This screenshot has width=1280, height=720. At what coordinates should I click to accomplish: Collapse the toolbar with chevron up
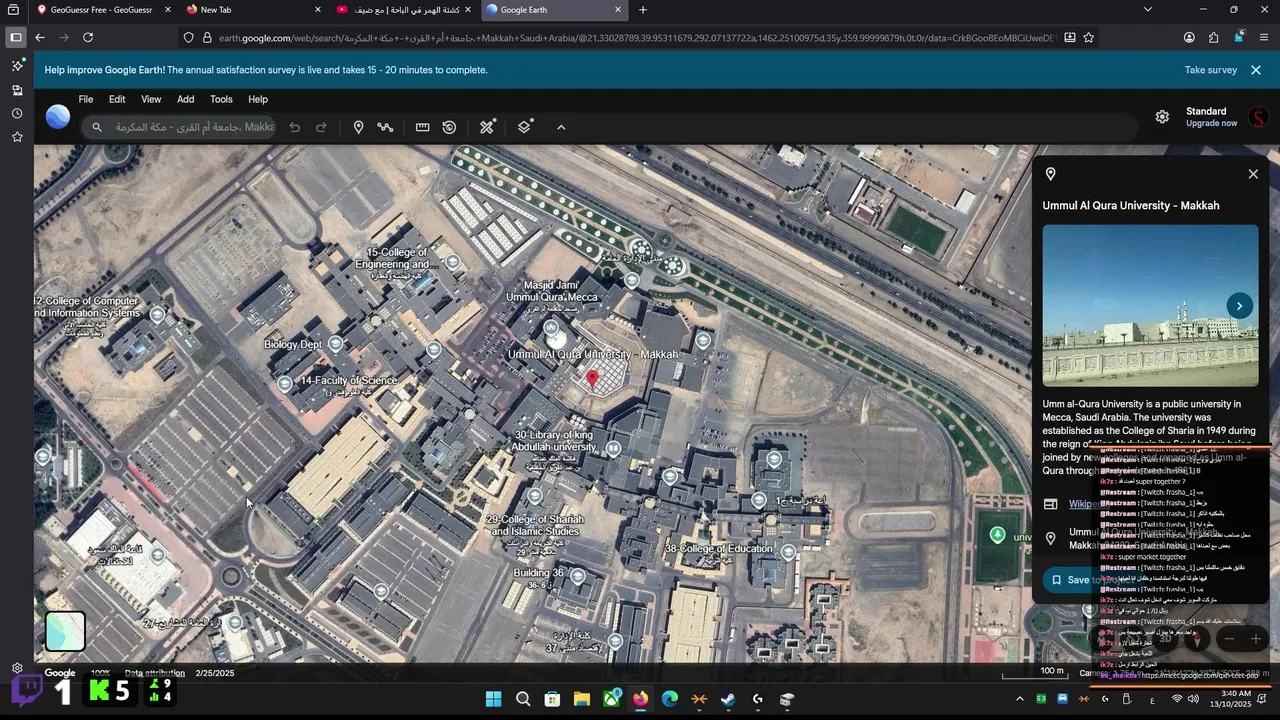[561, 127]
